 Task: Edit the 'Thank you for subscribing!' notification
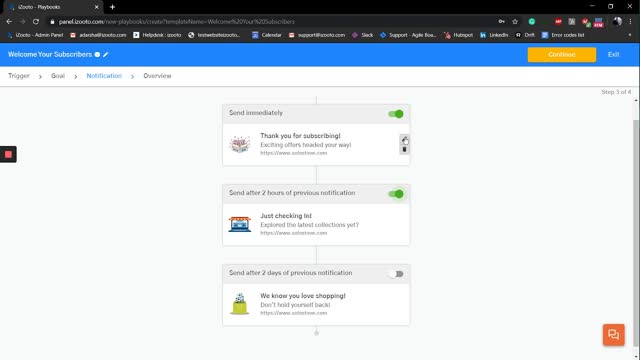click(x=404, y=140)
